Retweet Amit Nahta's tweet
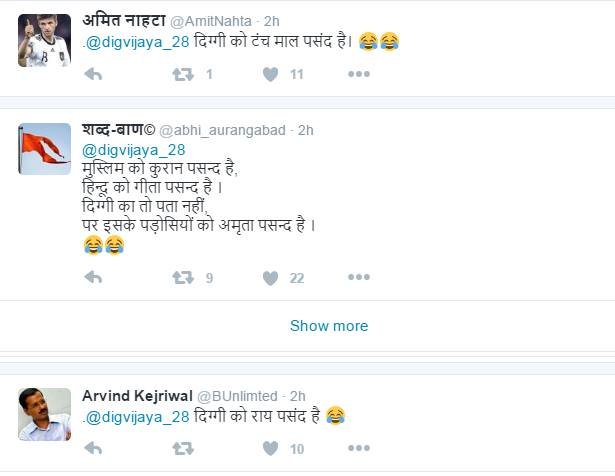Image resolution: width=615 pixels, height=476 pixels. tap(182, 74)
